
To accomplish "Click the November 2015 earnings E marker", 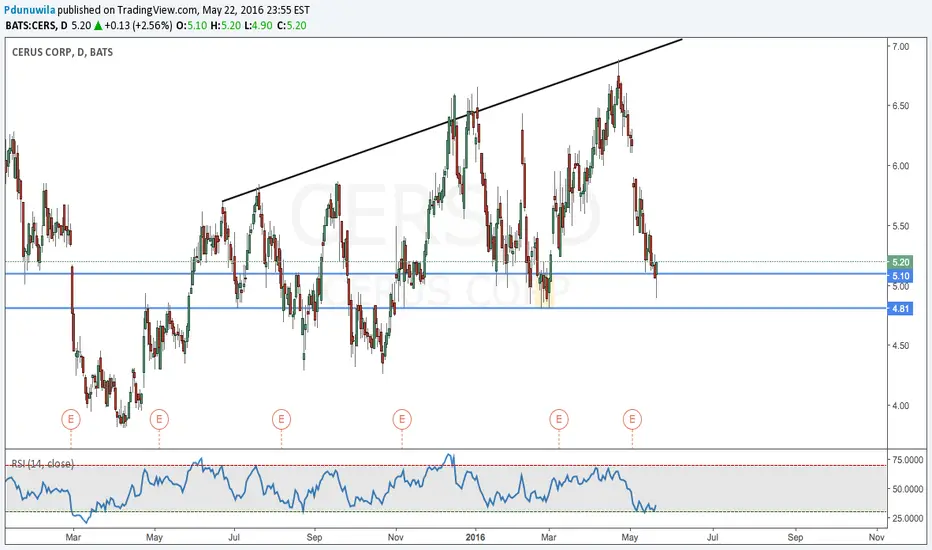I will click(402, 419).
